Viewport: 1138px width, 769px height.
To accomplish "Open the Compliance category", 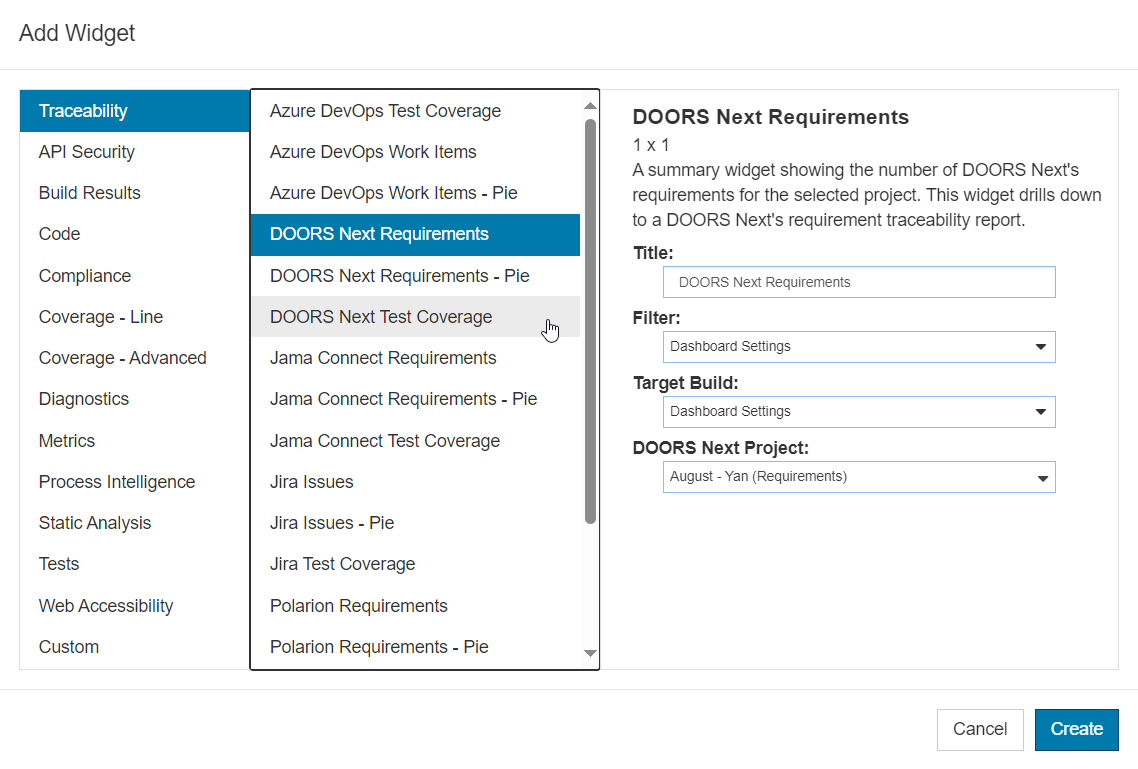I will (134, 276).
